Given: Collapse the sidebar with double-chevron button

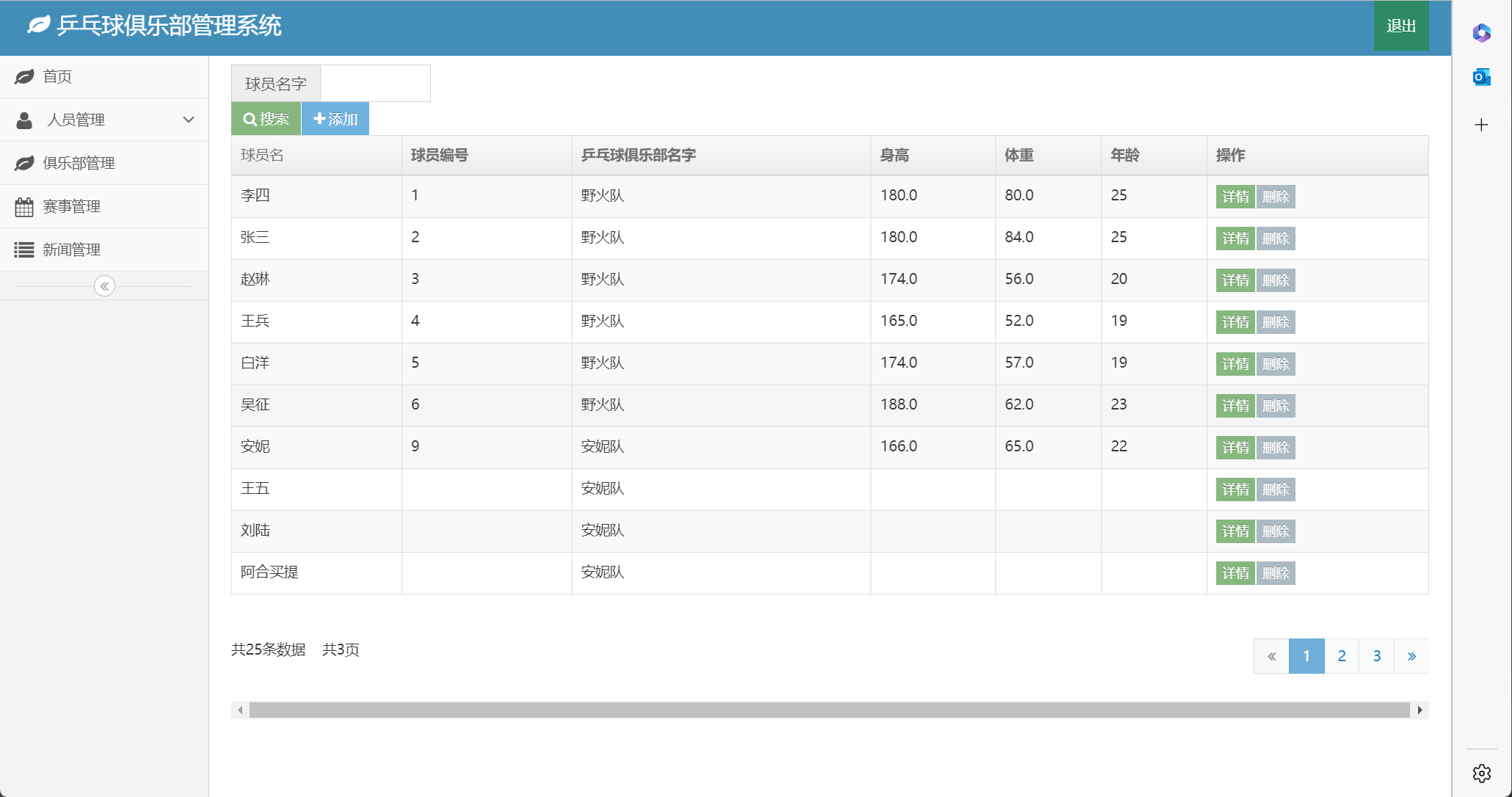Looking at the screenshot, I should coord(104,286).
